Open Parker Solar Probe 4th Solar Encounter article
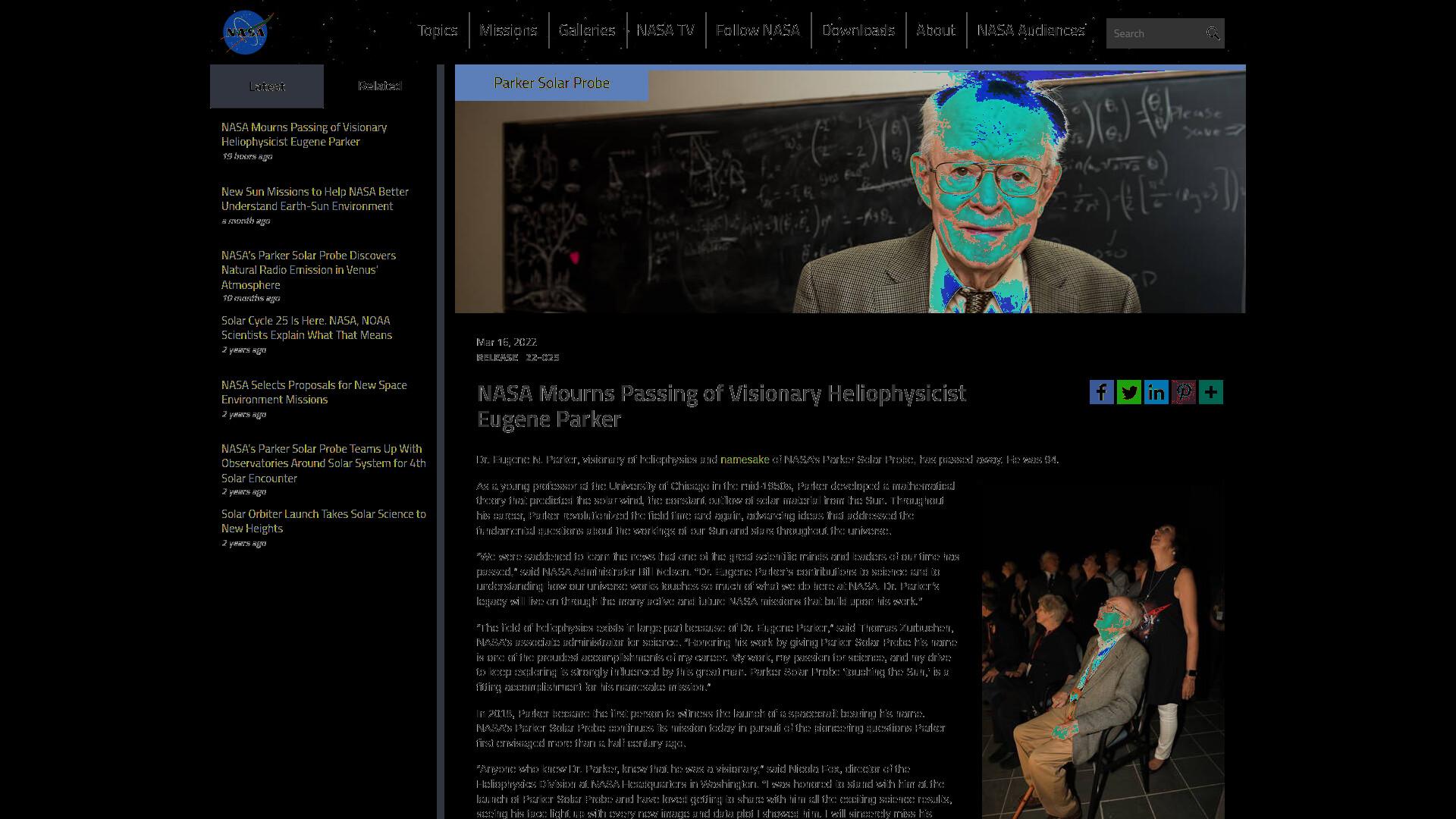This screenshot has height=819, width=1456. click(324, 463)
